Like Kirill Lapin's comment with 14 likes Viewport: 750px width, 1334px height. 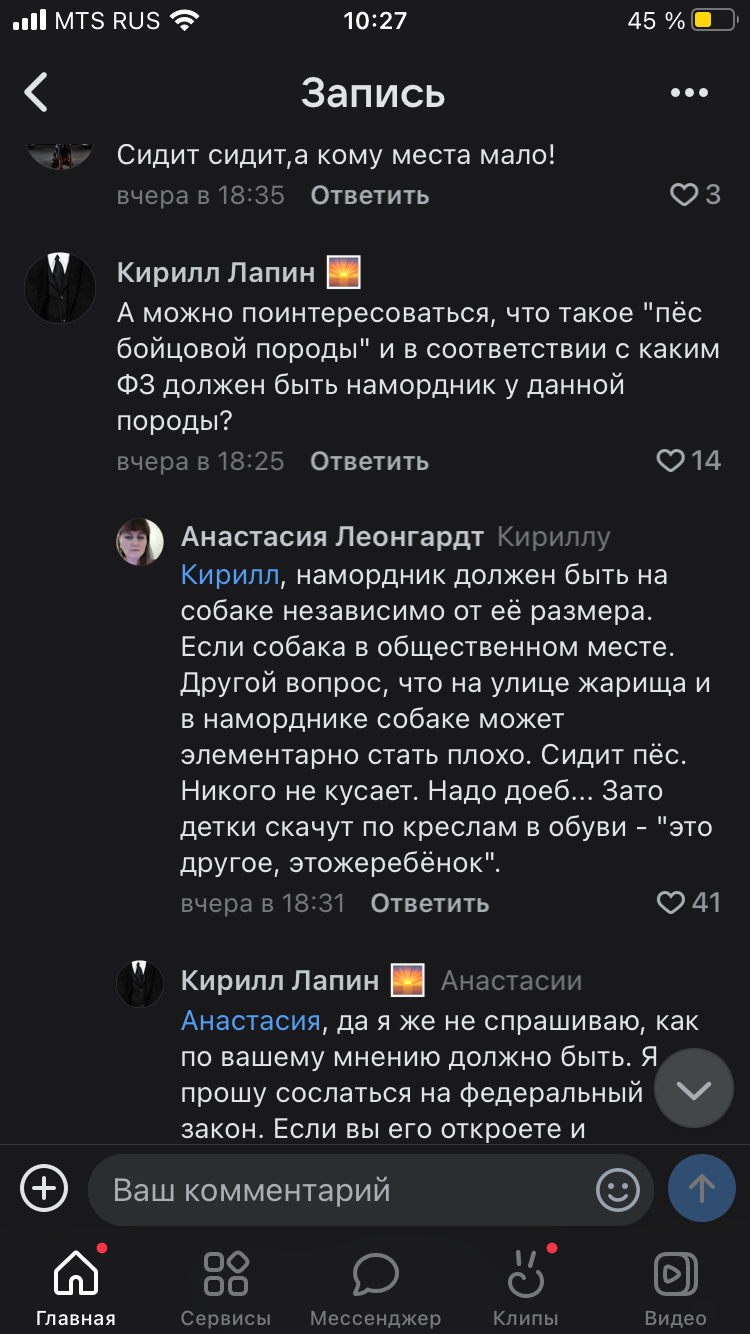pyautogui.click(x=670, y=460)
